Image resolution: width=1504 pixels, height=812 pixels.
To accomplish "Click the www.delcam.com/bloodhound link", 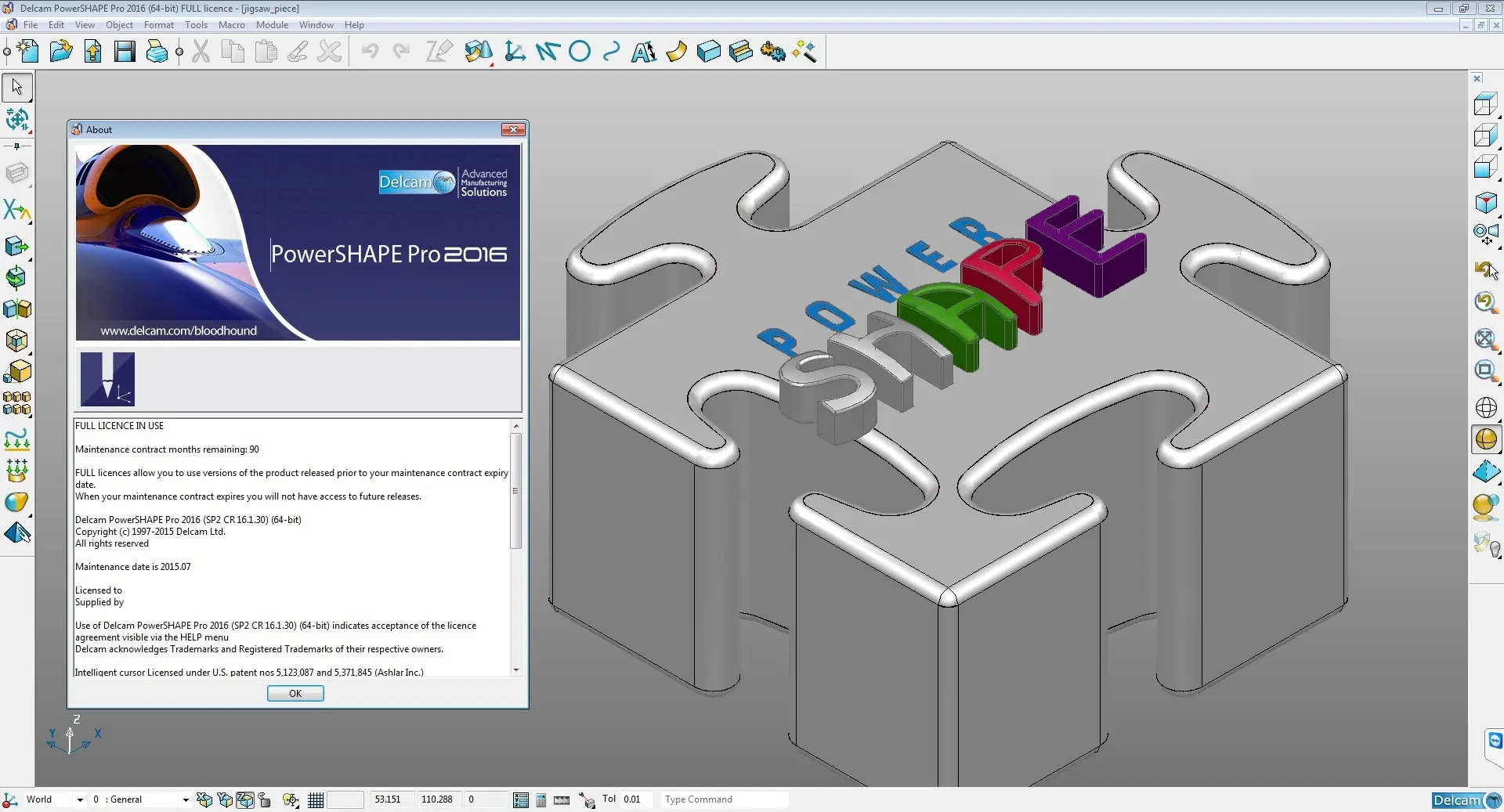I will 179,330.
